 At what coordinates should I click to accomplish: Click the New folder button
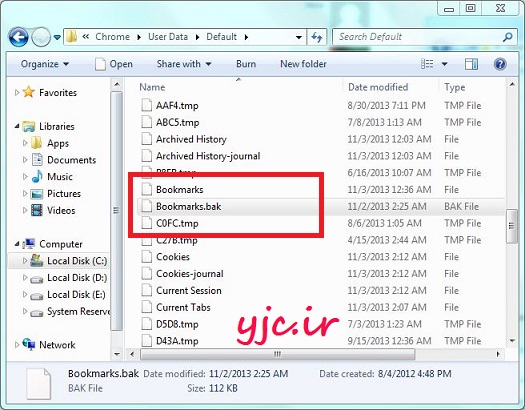point(303,64)
